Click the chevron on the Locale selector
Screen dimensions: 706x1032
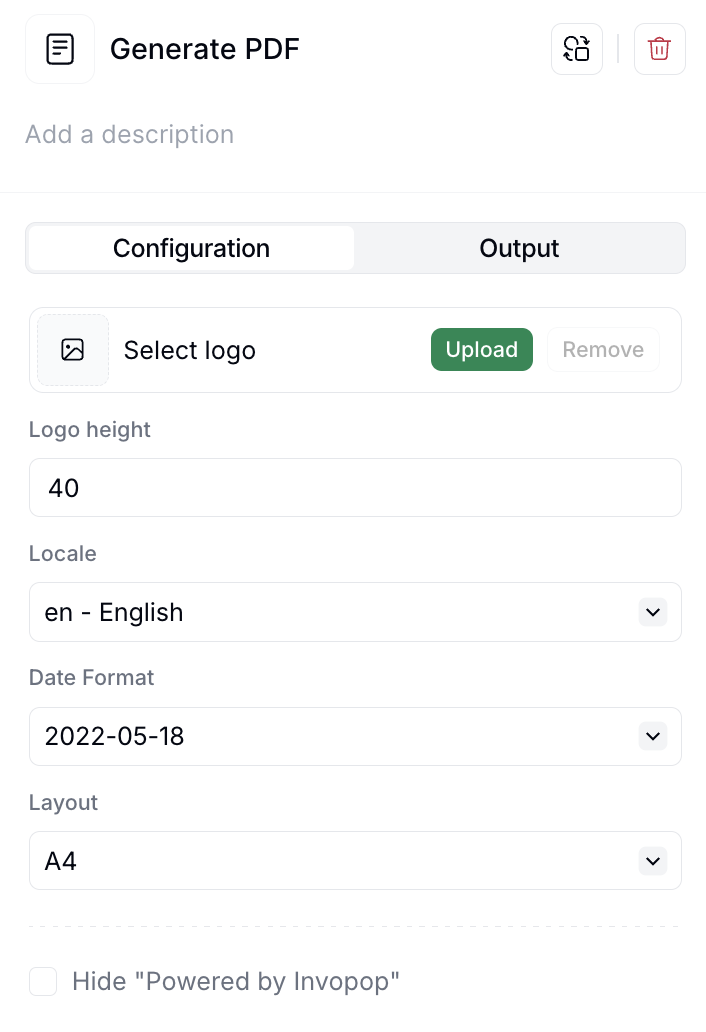click(653, 612)
